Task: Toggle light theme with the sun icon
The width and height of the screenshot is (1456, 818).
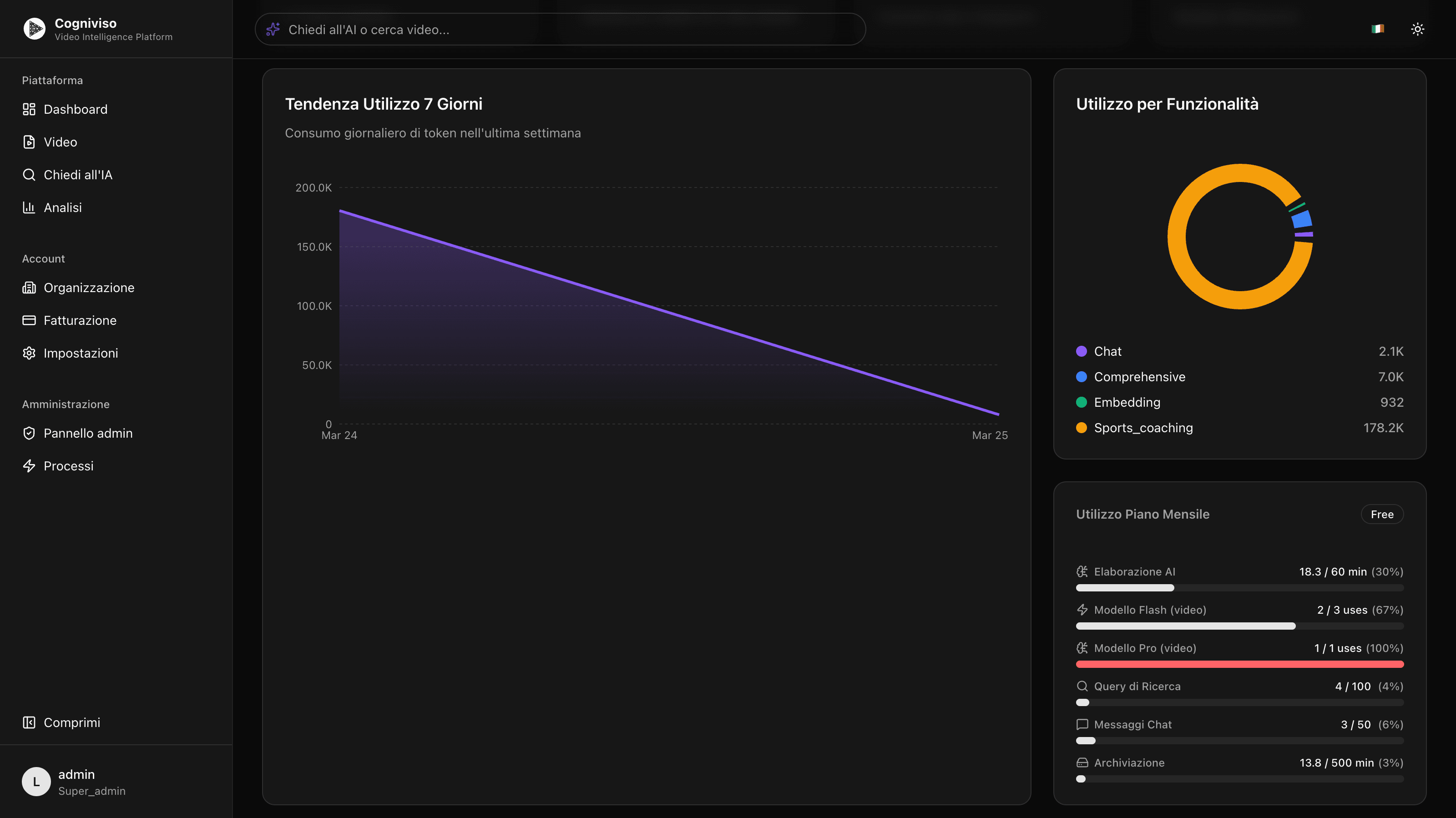Action: 1418,29
